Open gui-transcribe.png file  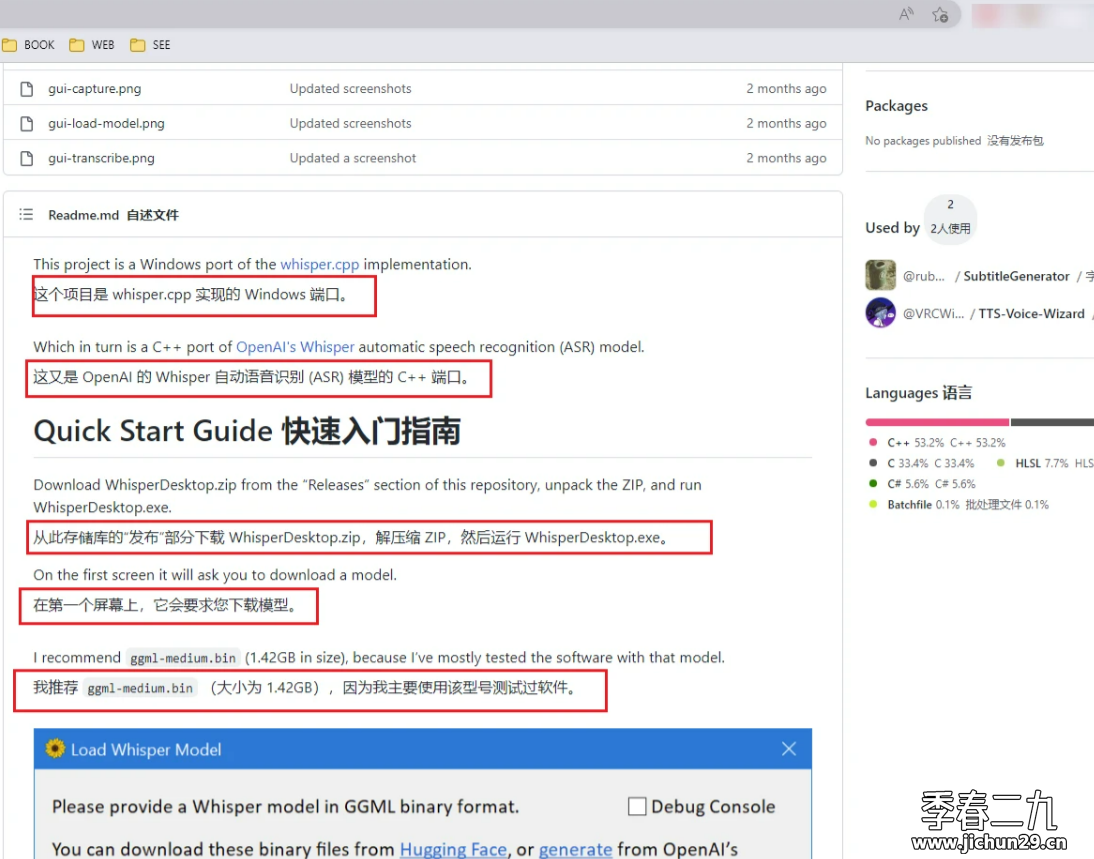[x=101, y=158]
